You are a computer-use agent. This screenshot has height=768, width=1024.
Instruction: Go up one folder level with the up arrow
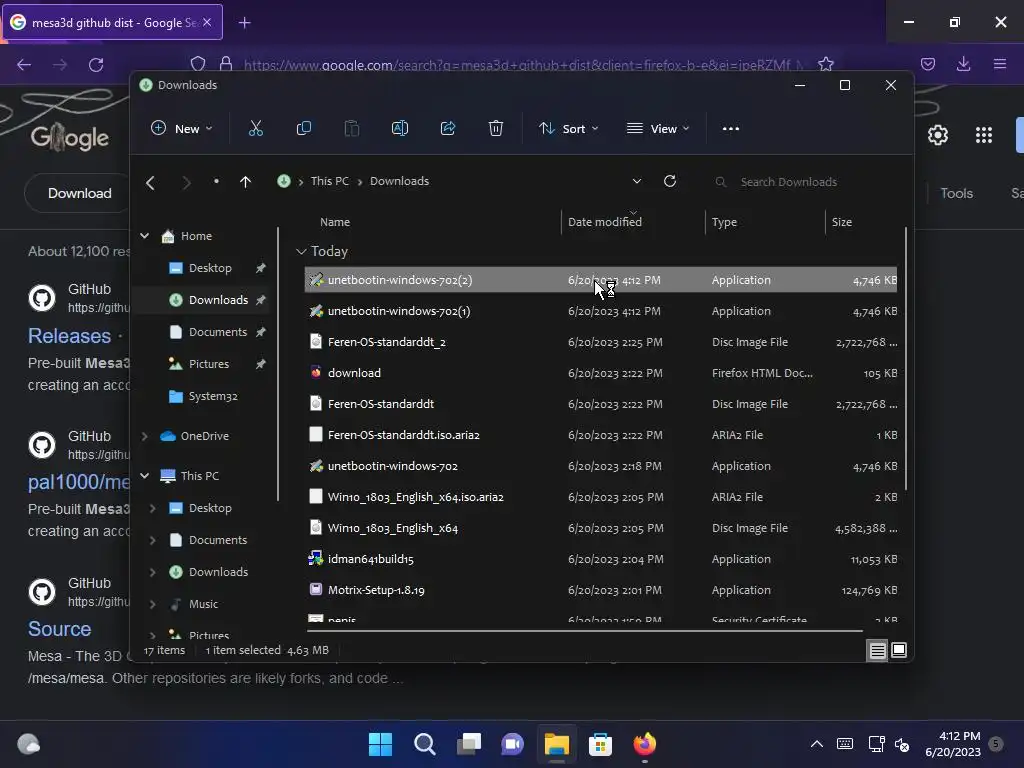(245, 182)
